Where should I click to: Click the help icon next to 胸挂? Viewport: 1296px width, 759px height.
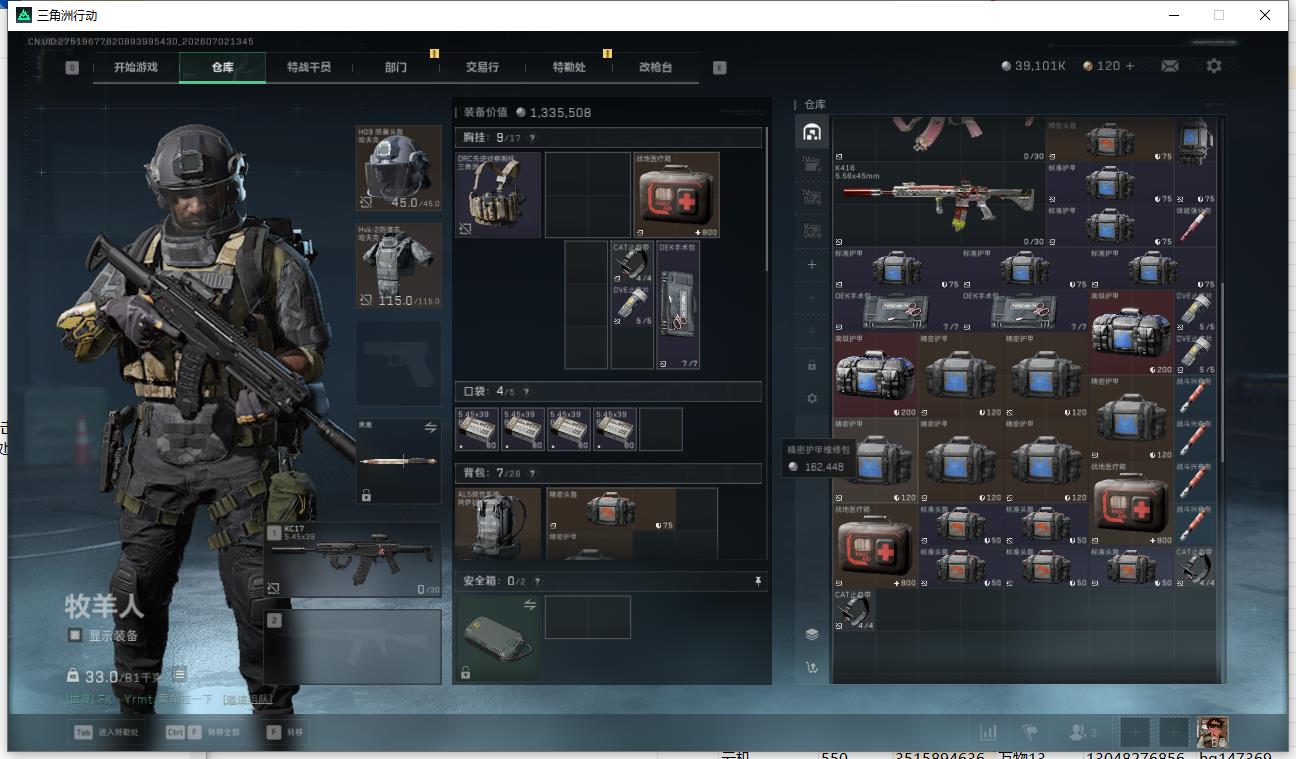532,138
